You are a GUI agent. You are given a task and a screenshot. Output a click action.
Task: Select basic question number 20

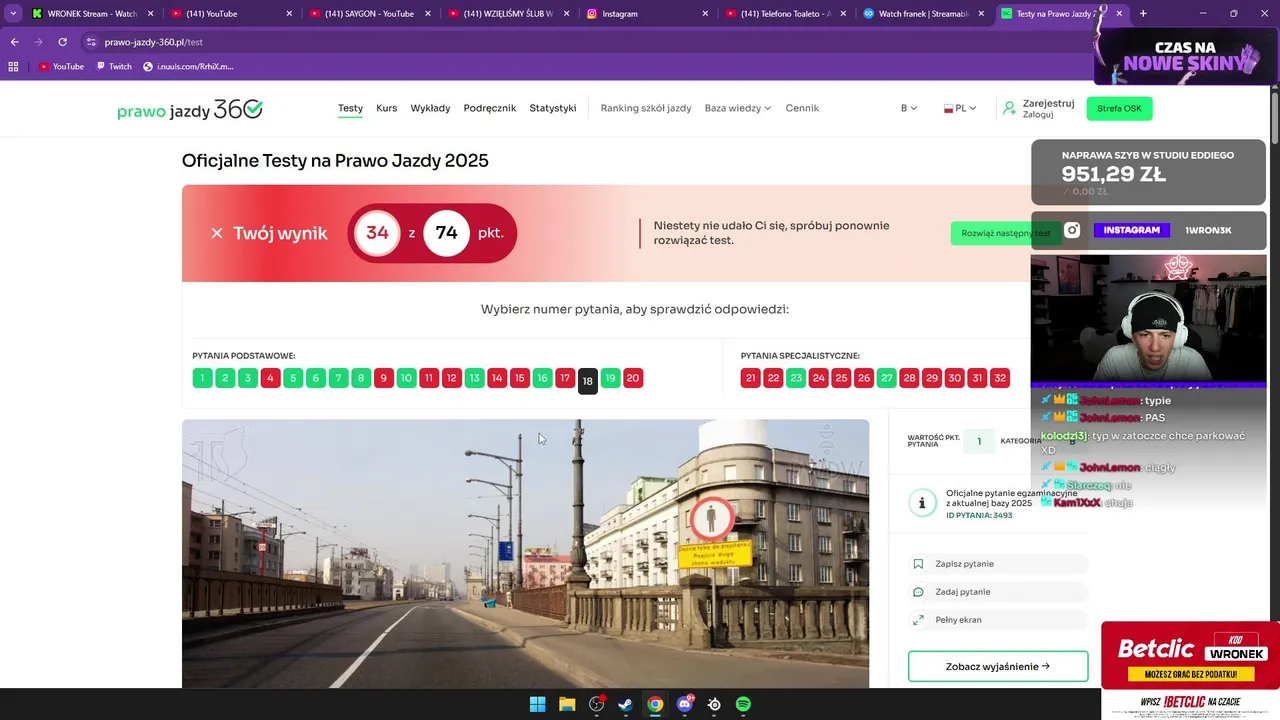(x=632, y=378)
